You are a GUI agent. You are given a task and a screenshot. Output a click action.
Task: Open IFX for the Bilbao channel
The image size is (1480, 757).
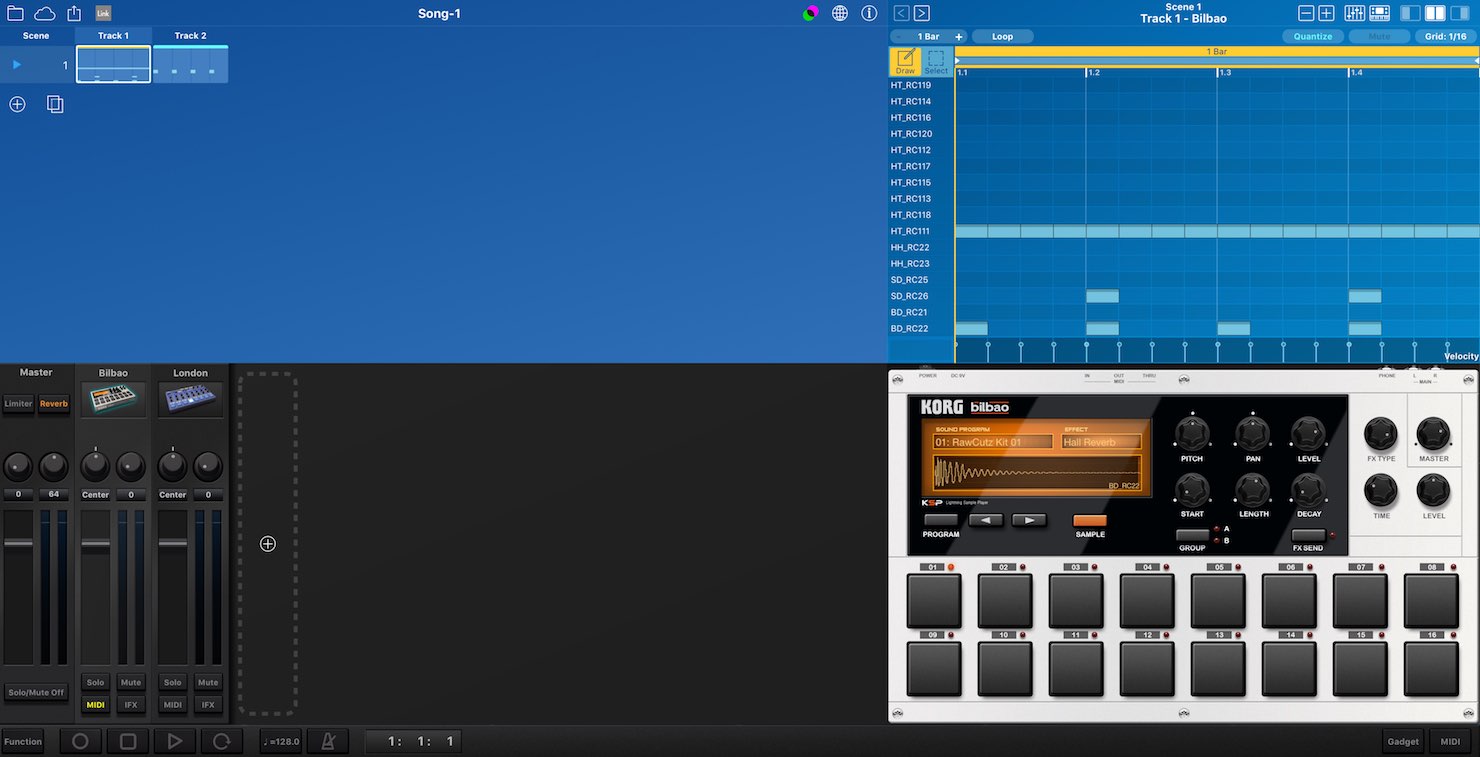[131, 705]
